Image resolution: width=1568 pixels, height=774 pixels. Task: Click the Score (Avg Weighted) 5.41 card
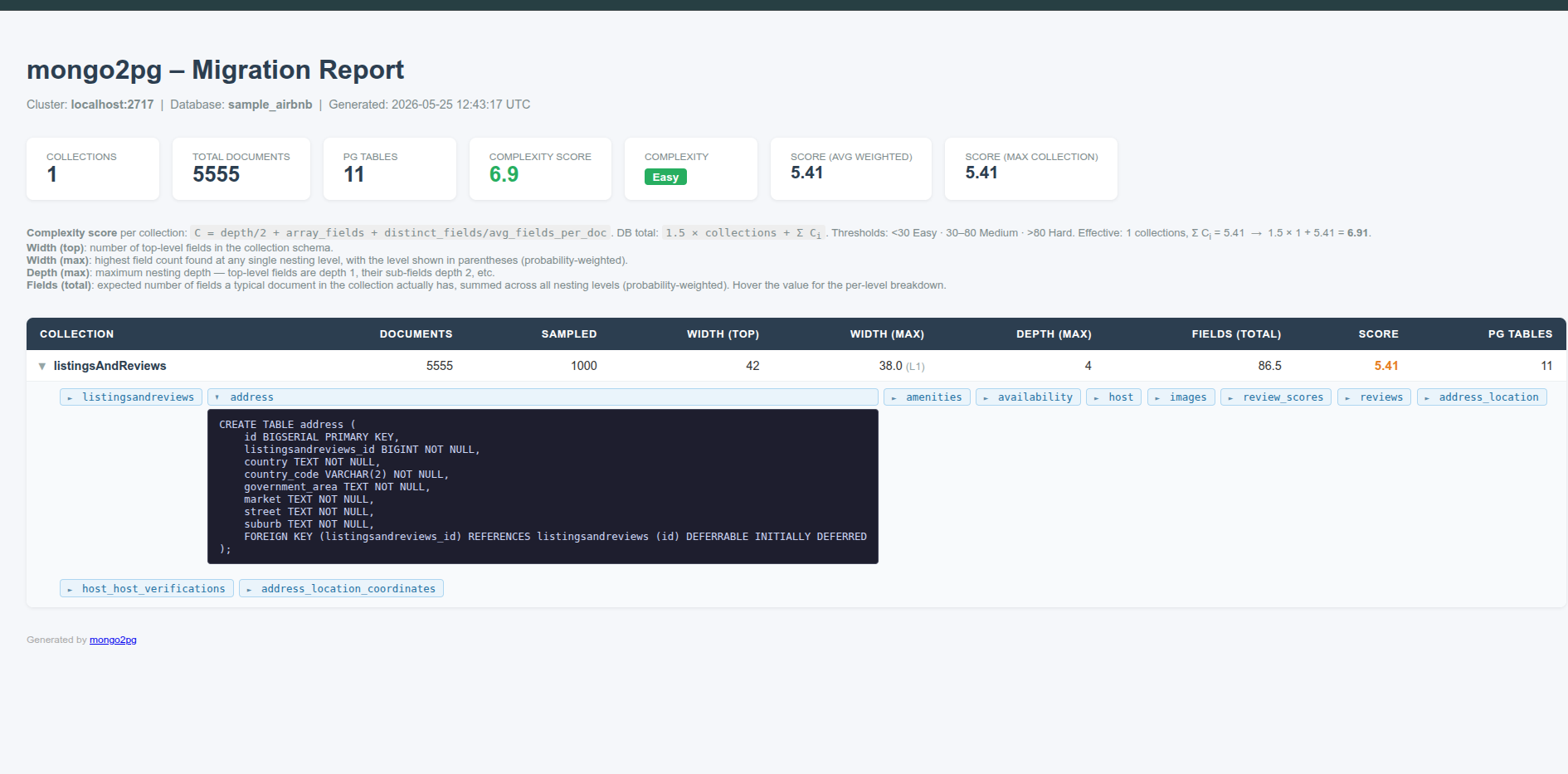point(851,168)
